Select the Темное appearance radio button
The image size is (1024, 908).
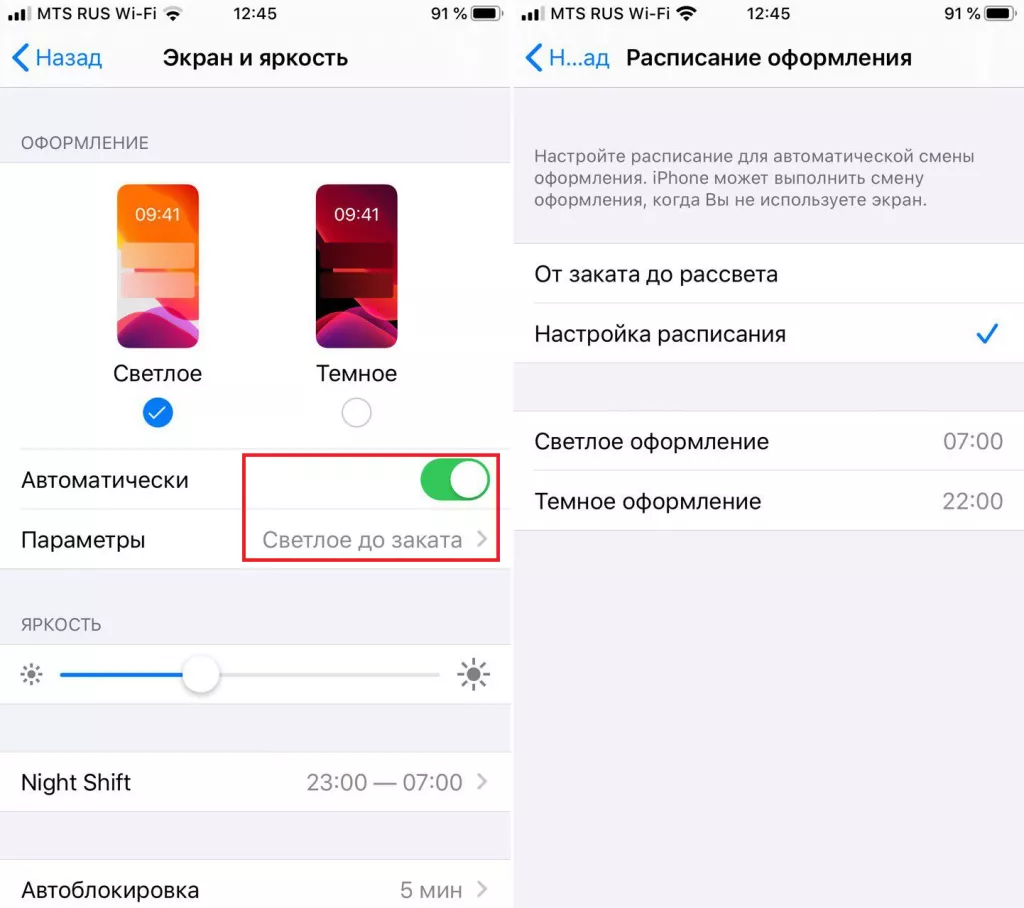[x=357, y=412]
